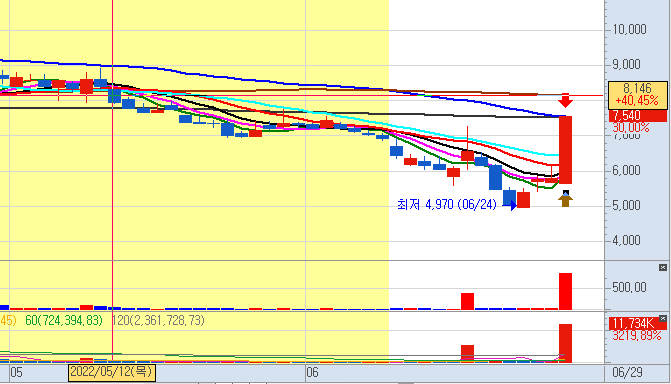671x384 pixels.
Task: Click the 5,000 price axis label
Action: click(626, 205)
